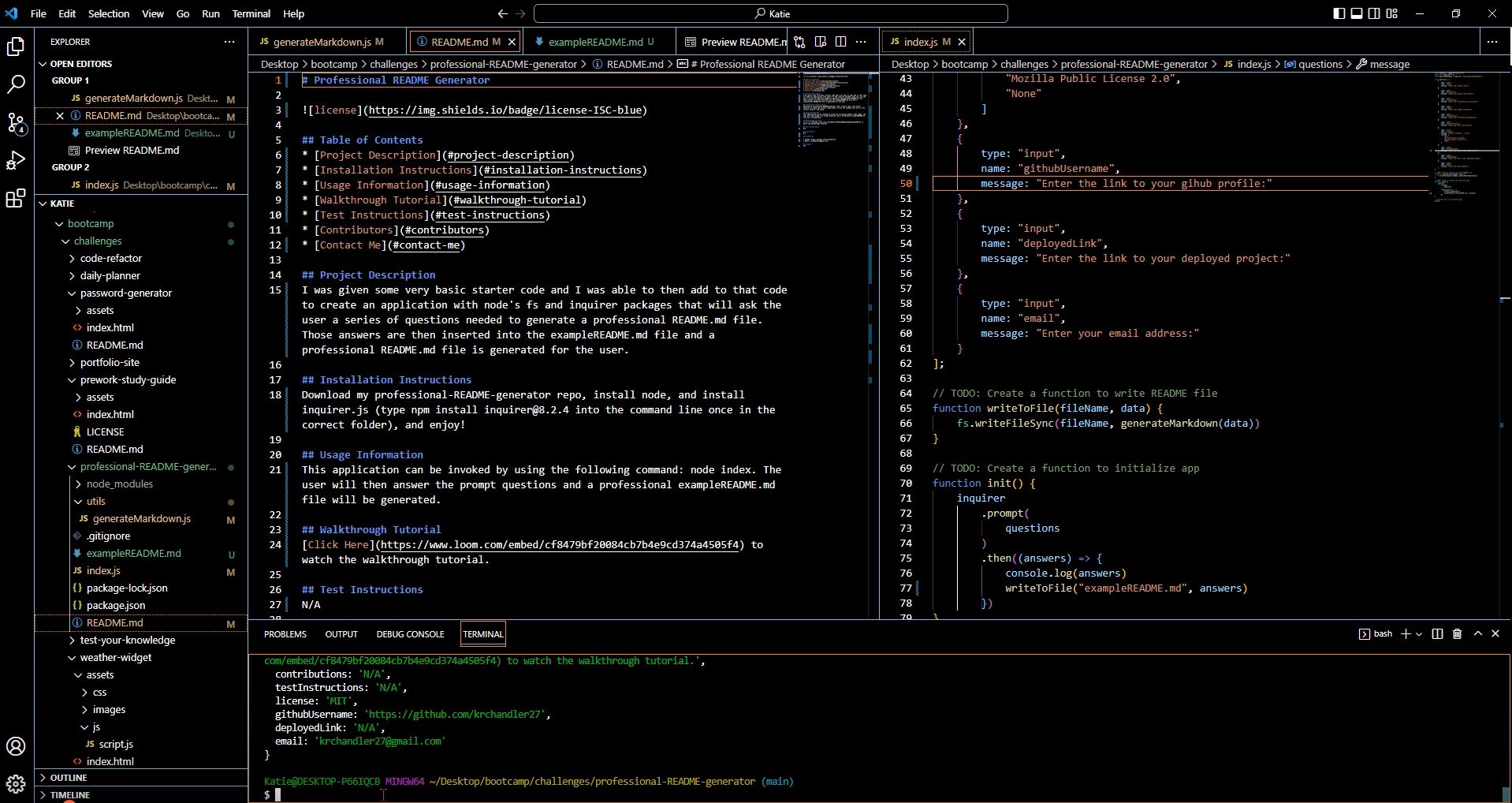Click the back navigation arrow
Image resolution: width=1512 pixels, height=803 pixels.
pyautogui.click(x=501, y=13)
